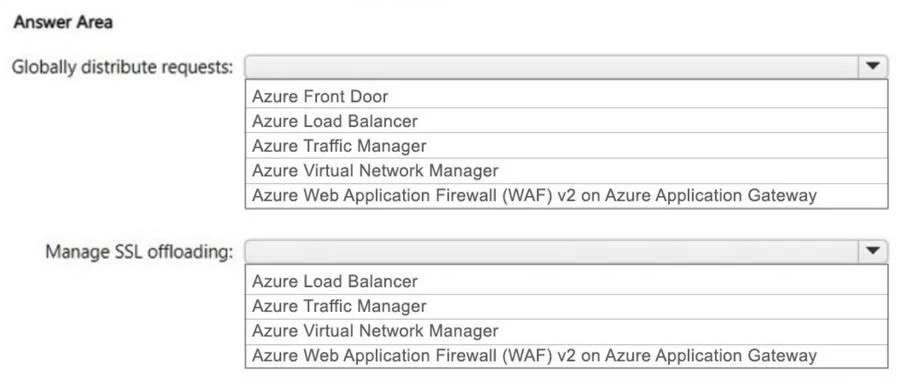Screen dimensions: 900x380
Task: Click the Manage SSL offloading label
Action: point(139,251)
